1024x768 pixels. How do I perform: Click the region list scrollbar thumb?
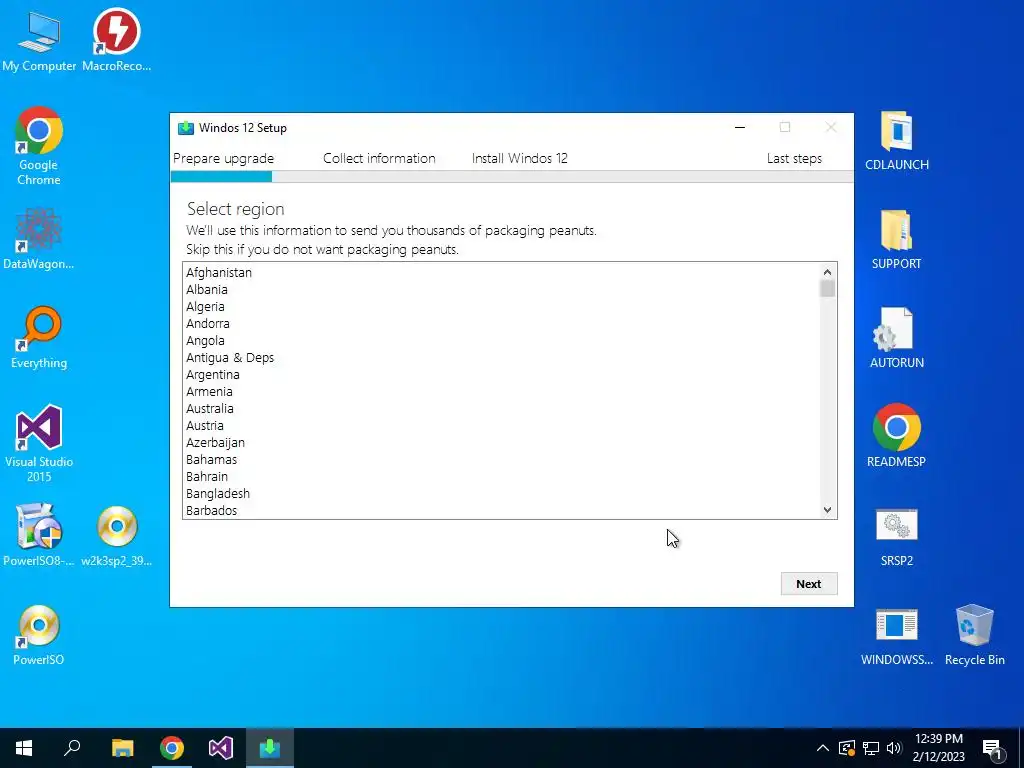point(827,289)
